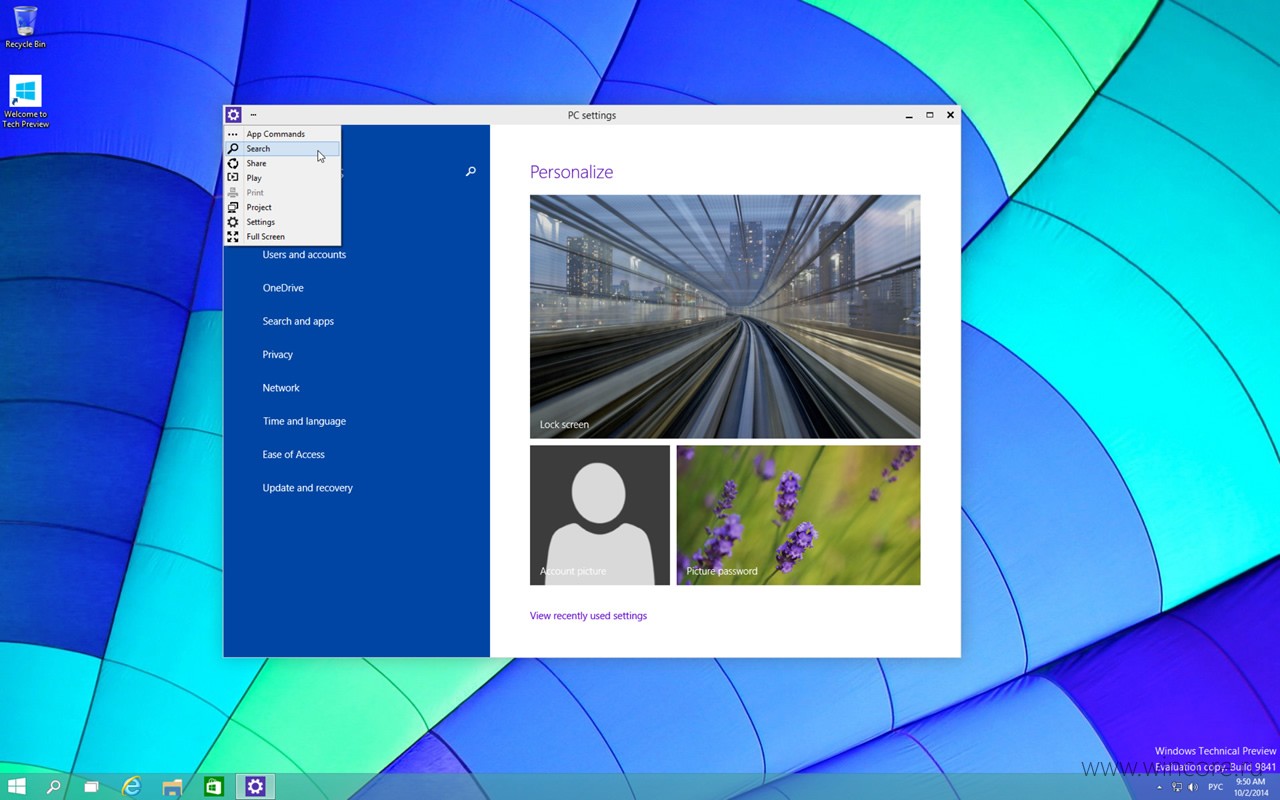This screenshot has width=1280, height=800.
Task: Click the PC settings gear icon in title bar
Action: (233, 115)
